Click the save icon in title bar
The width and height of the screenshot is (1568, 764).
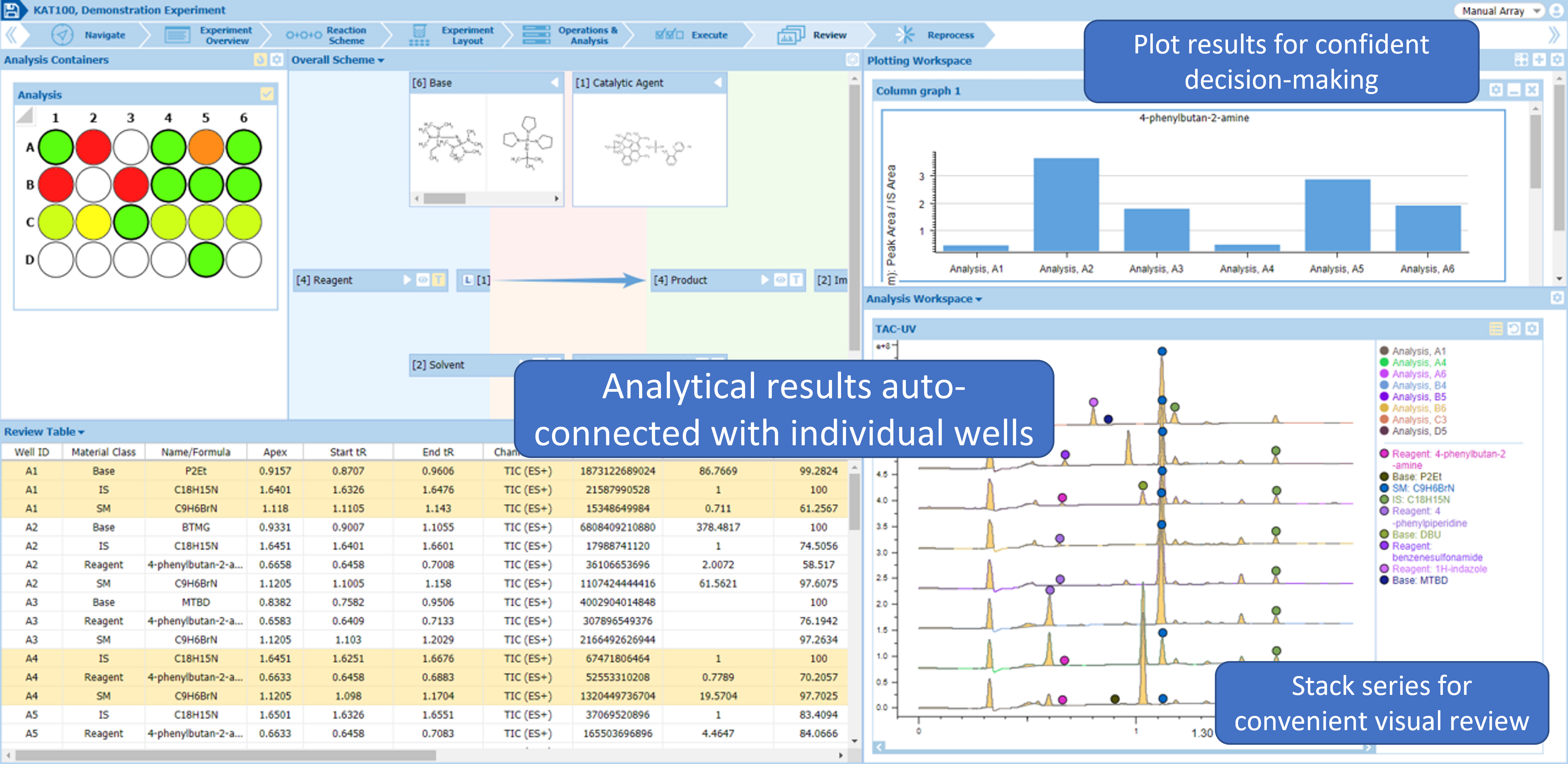[x=12, y=10]
